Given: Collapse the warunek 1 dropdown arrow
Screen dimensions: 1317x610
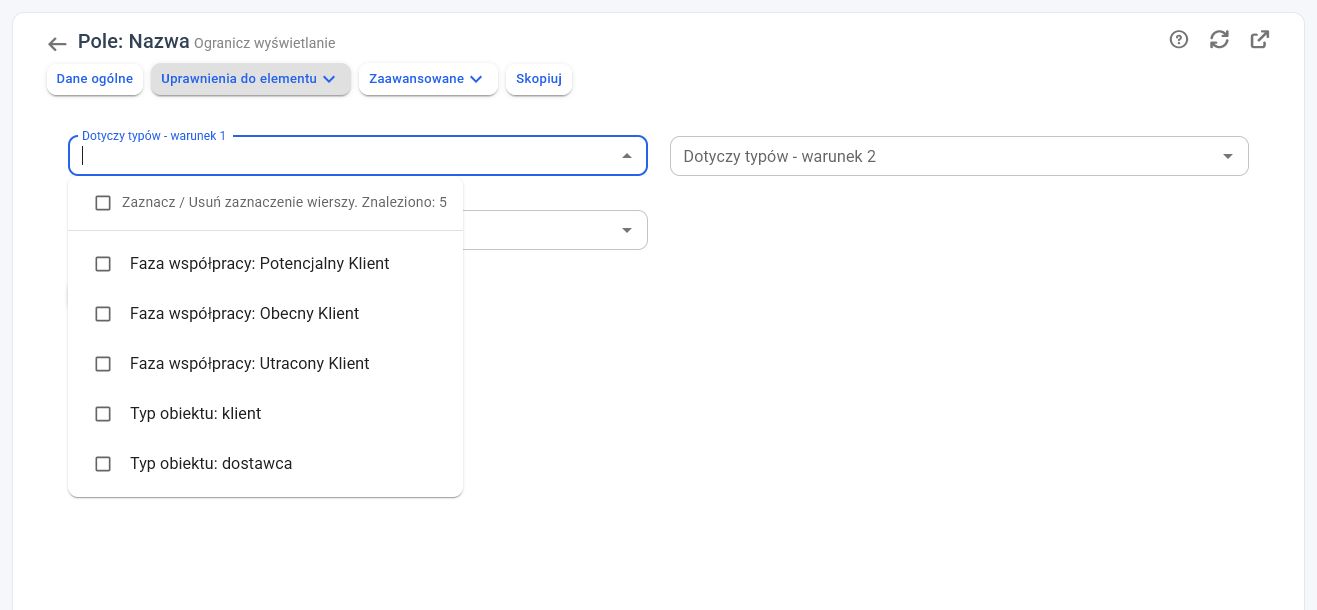Looking at the screenshot, I should [x=627, y=156].
